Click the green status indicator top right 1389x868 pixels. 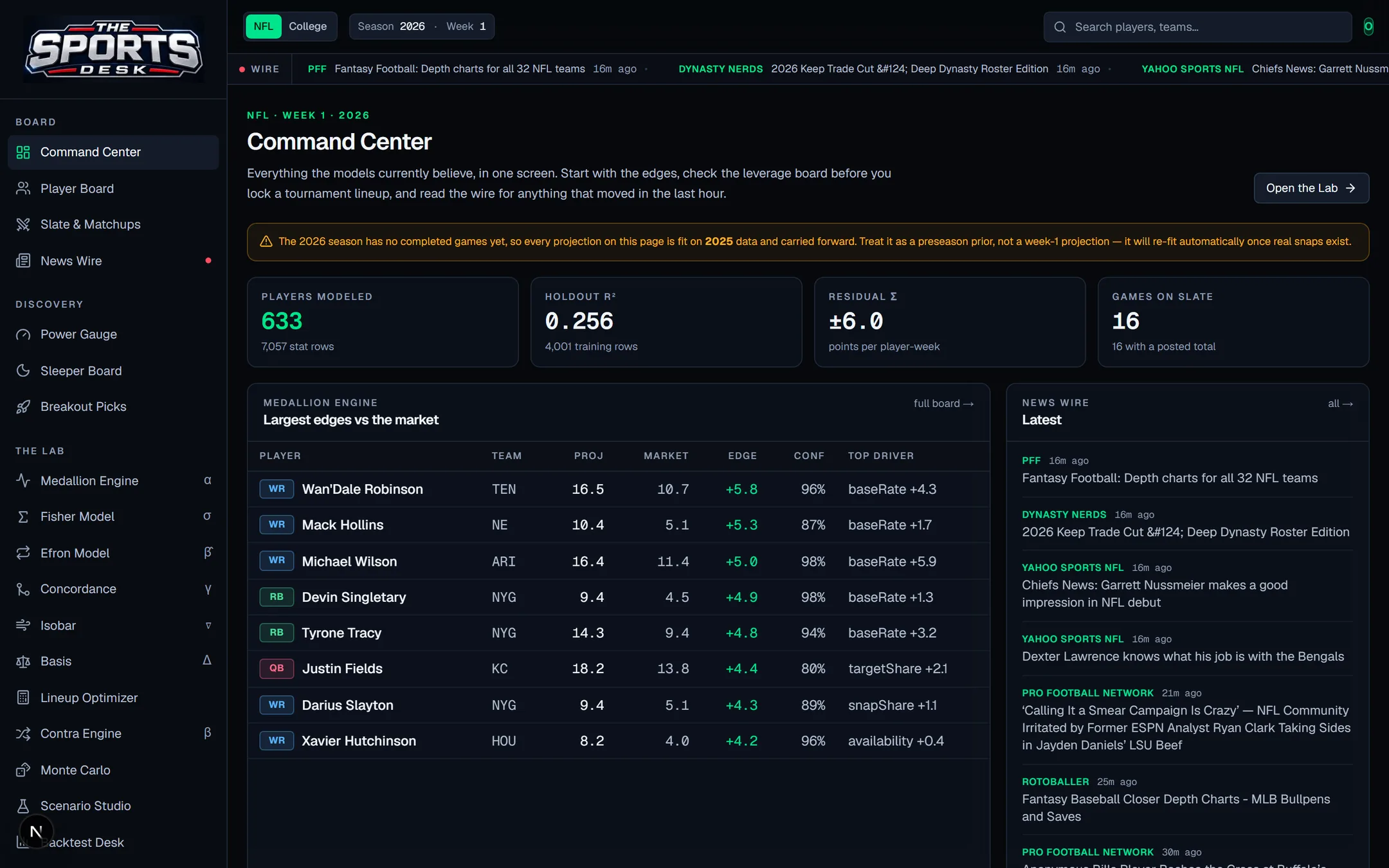click(1368, 27)
